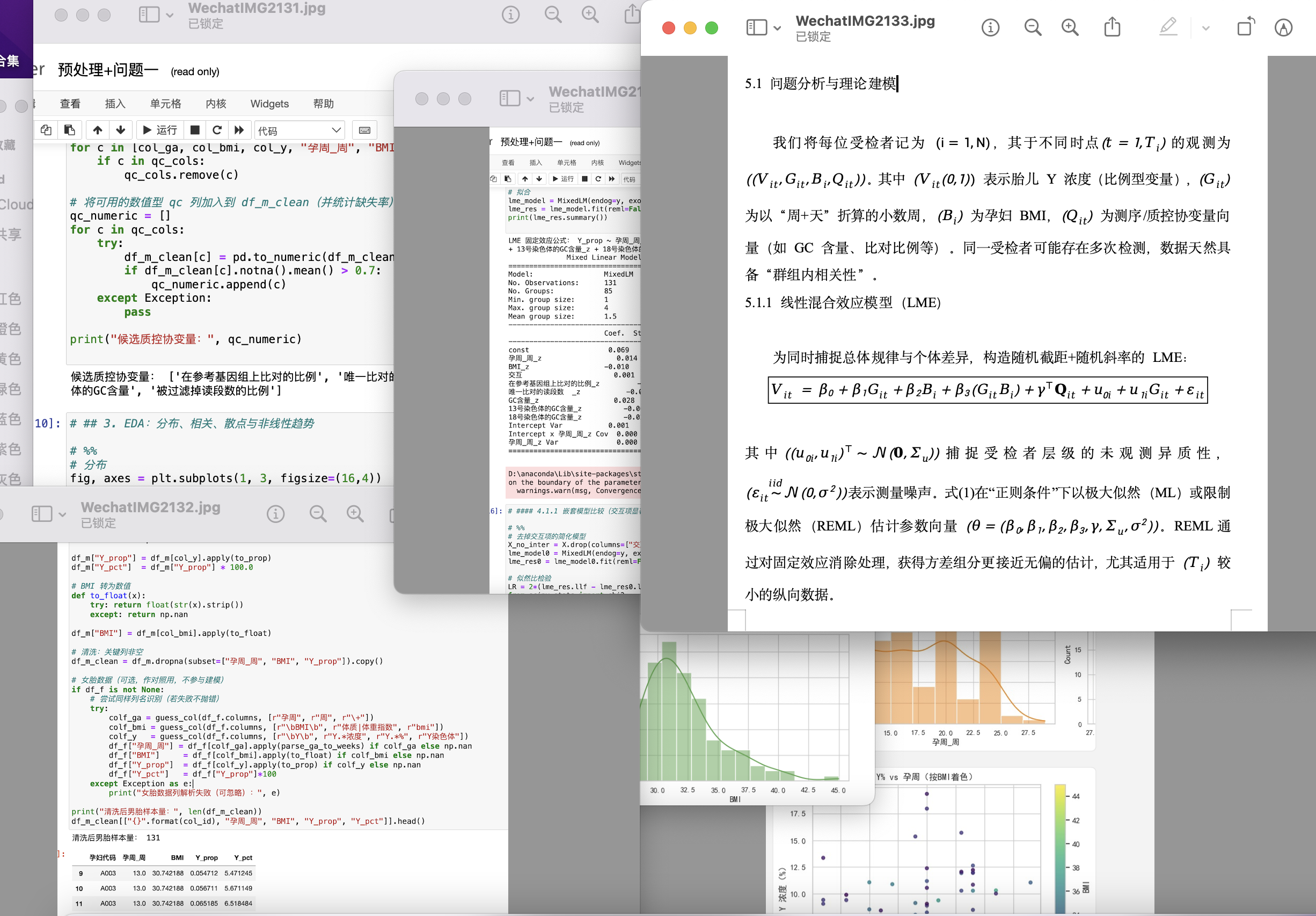
Task: Open Share menu in WechatIMG2133.jpg window
Action: click(1112, 26)
